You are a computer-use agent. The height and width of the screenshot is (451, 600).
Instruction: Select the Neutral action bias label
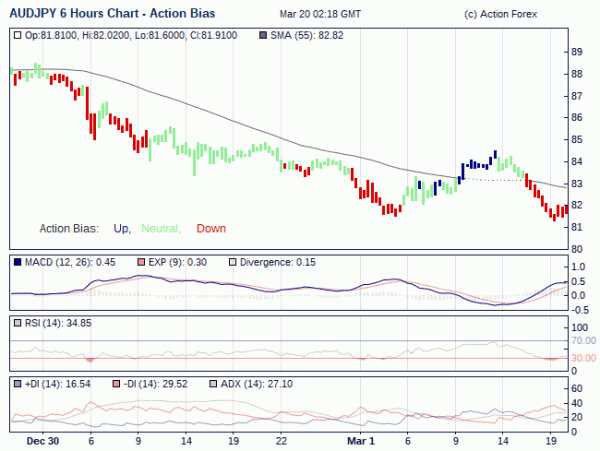(161, 229)
